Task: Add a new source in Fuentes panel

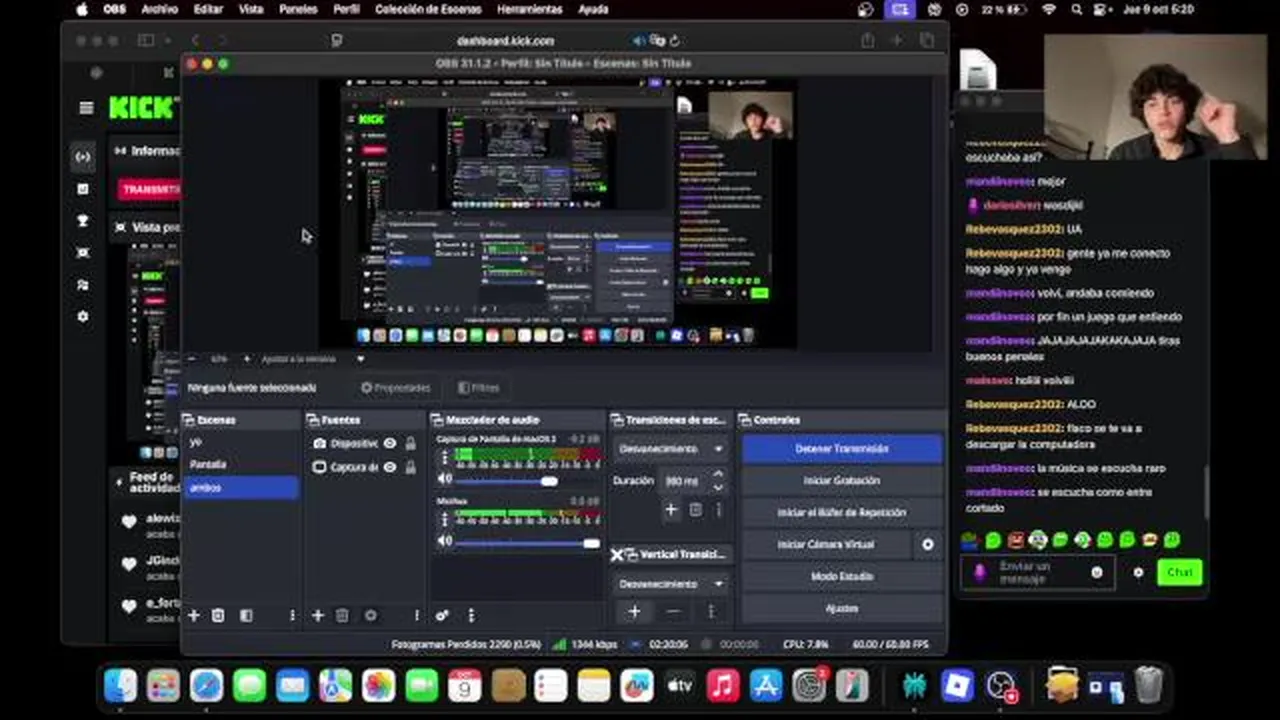Action: (318, 616)
